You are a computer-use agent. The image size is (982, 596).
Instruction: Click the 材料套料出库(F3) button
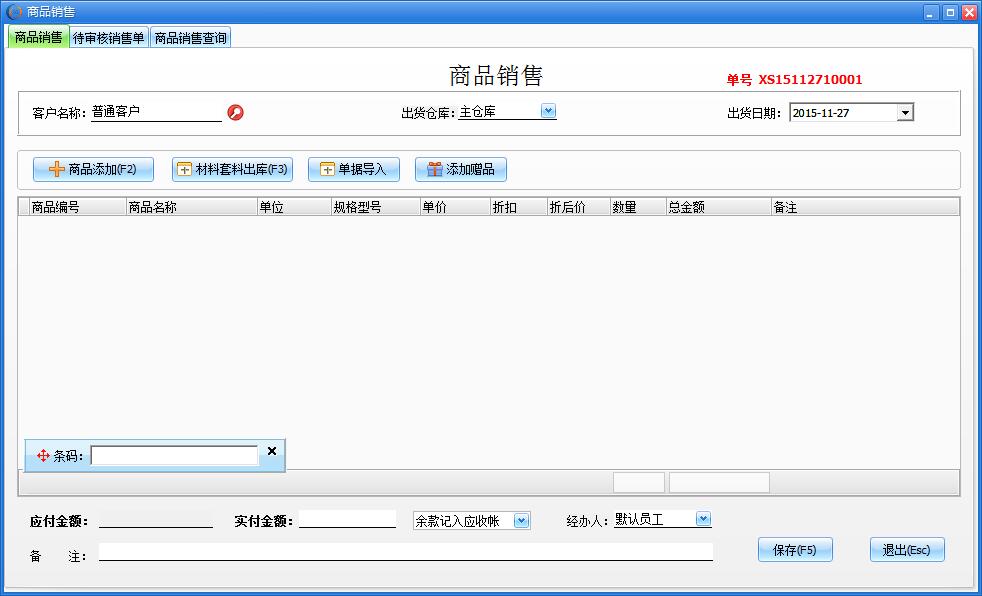coord(232,169)
